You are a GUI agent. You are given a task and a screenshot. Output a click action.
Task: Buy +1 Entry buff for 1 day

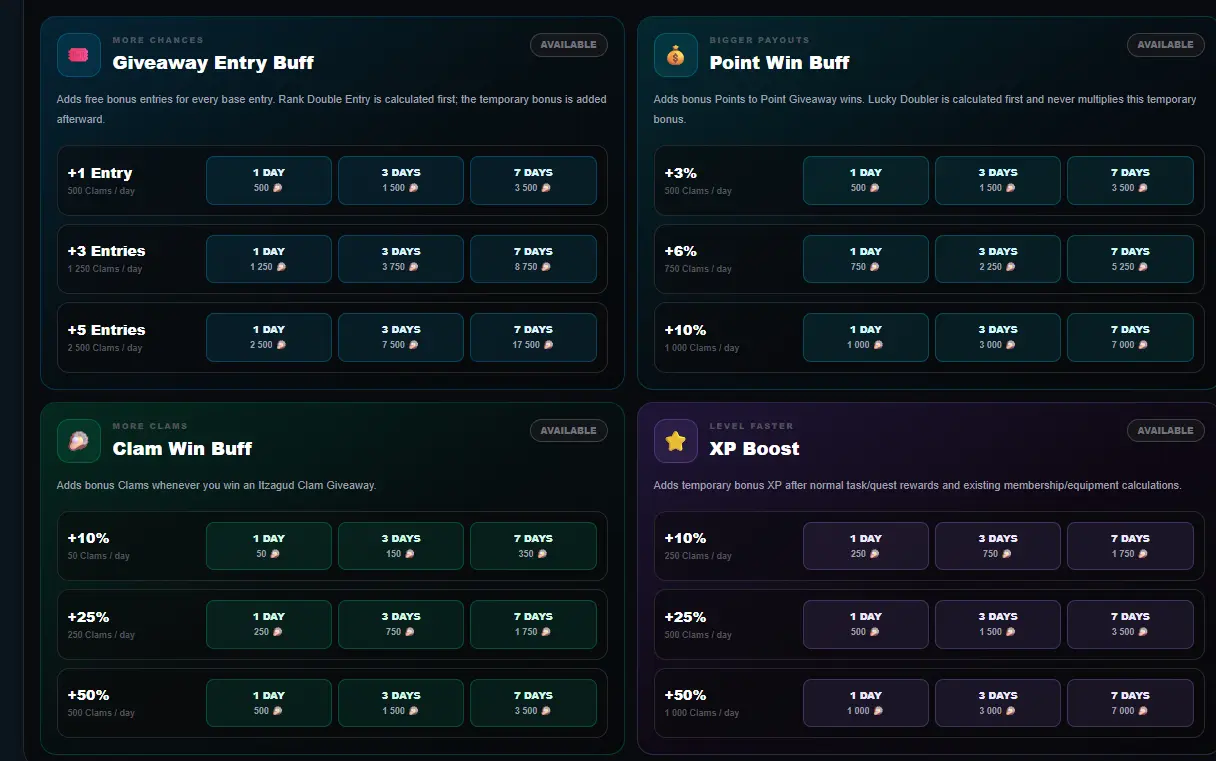(269, 180)
